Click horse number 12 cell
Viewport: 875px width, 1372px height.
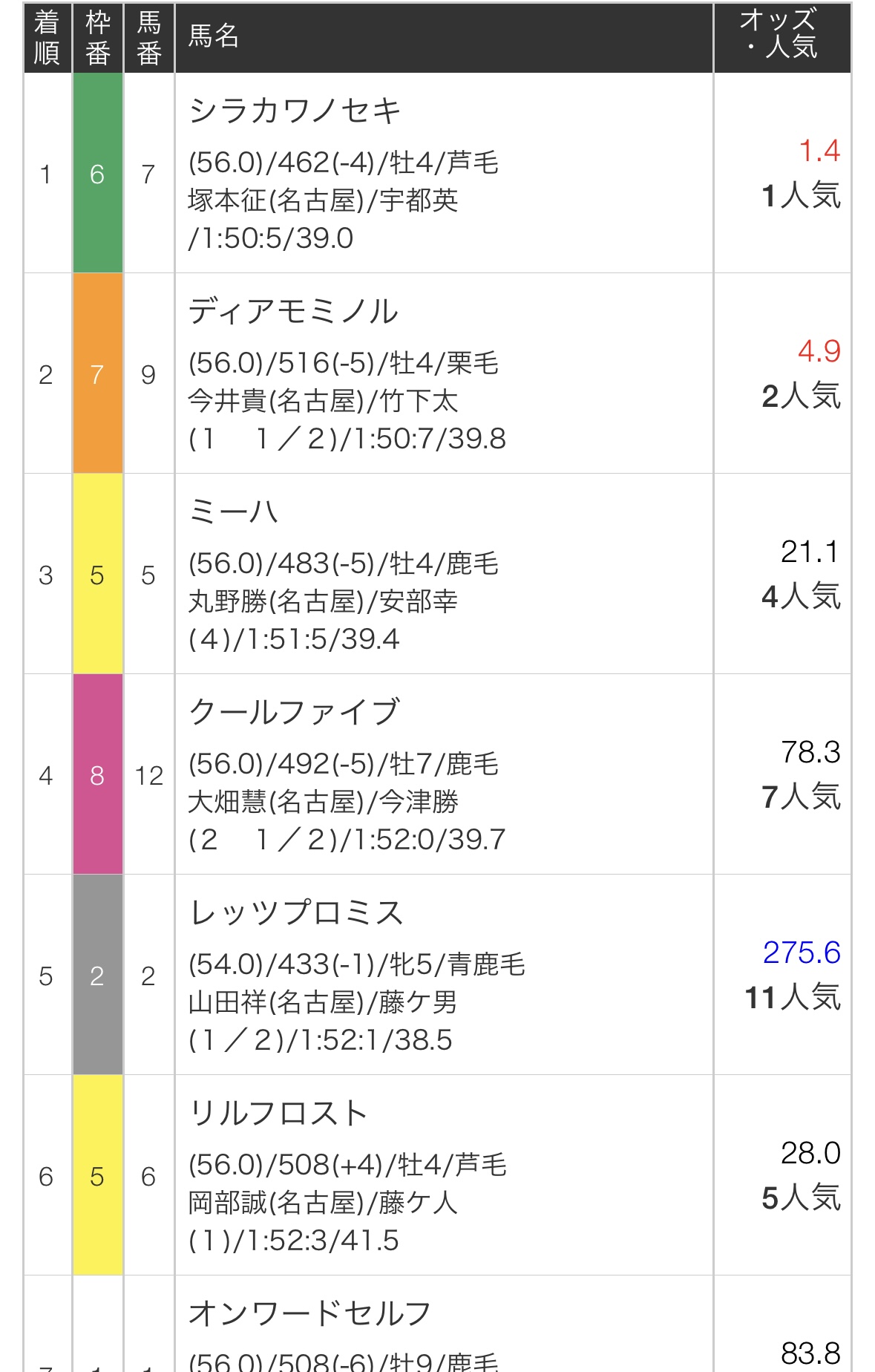tap(148, 775)
